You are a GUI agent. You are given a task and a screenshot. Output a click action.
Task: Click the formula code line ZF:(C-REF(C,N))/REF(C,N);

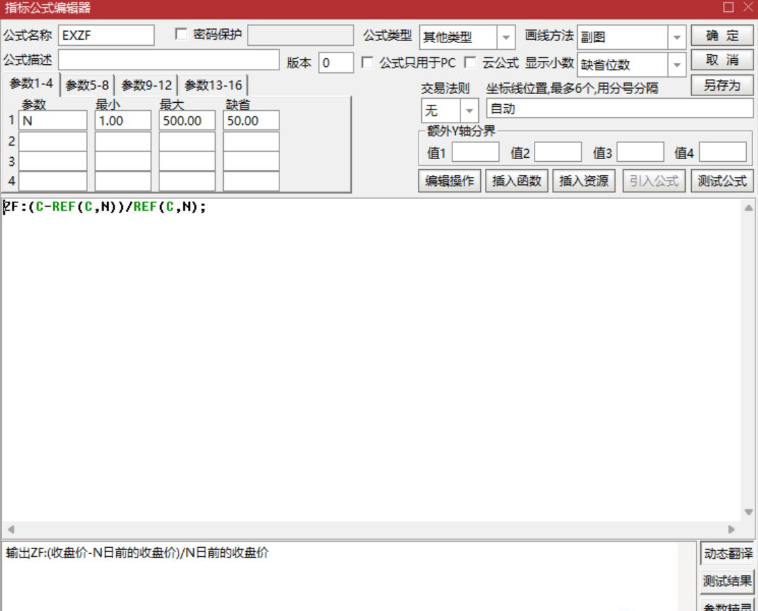[x=105, y=207]
